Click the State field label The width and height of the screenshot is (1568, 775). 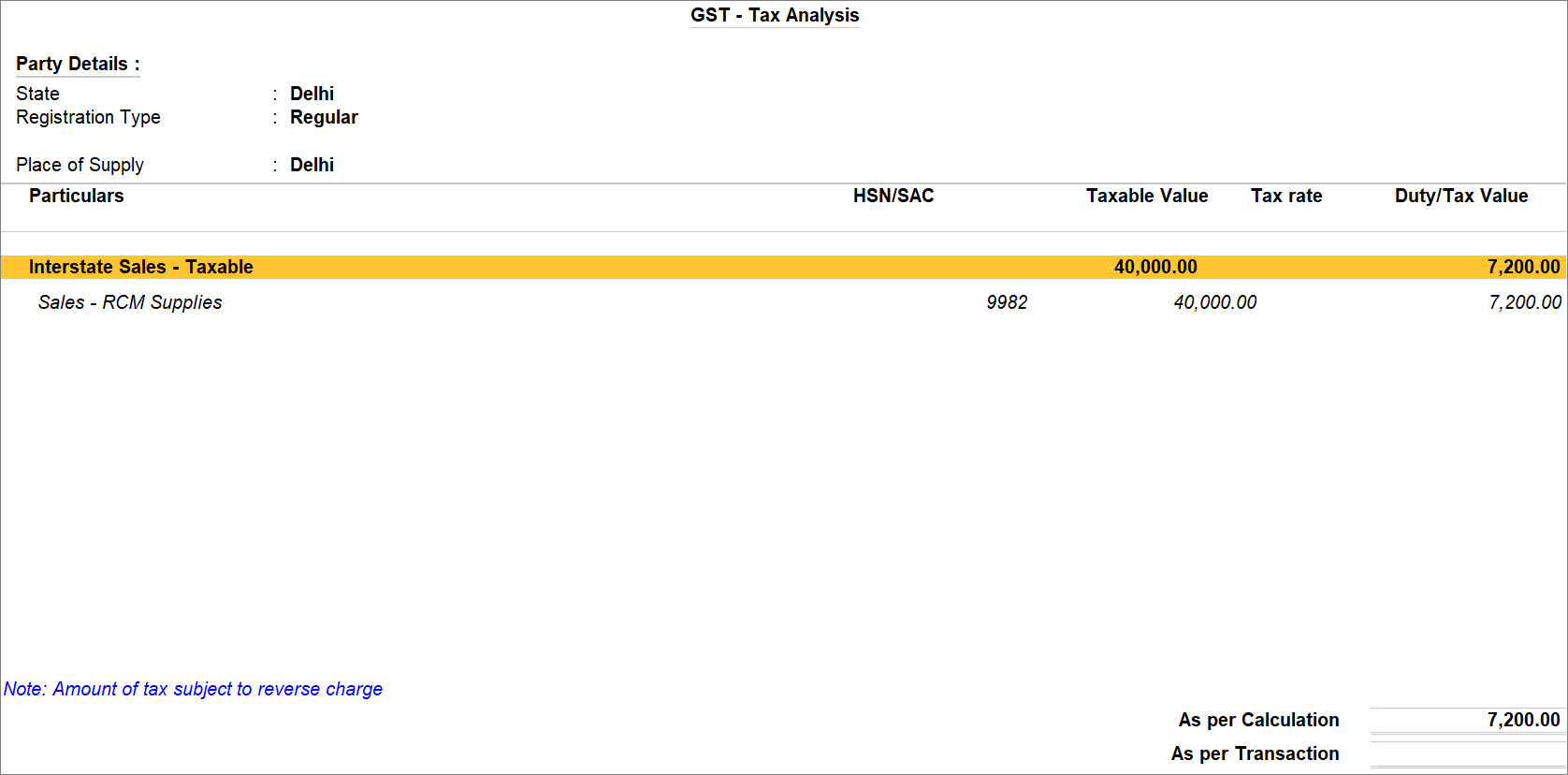[x=37, y=94]
